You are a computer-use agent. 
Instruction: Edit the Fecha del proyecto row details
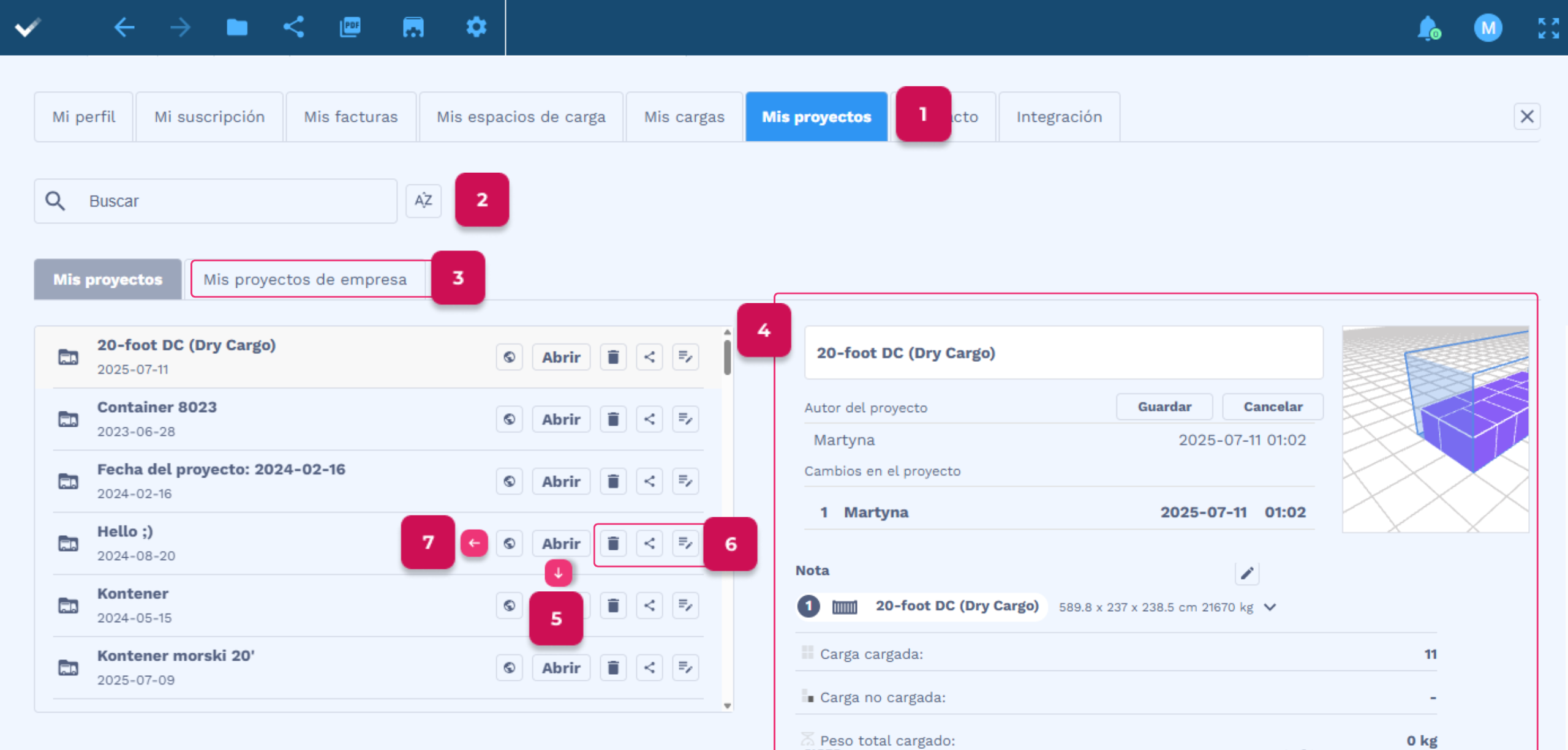(685, 481)
